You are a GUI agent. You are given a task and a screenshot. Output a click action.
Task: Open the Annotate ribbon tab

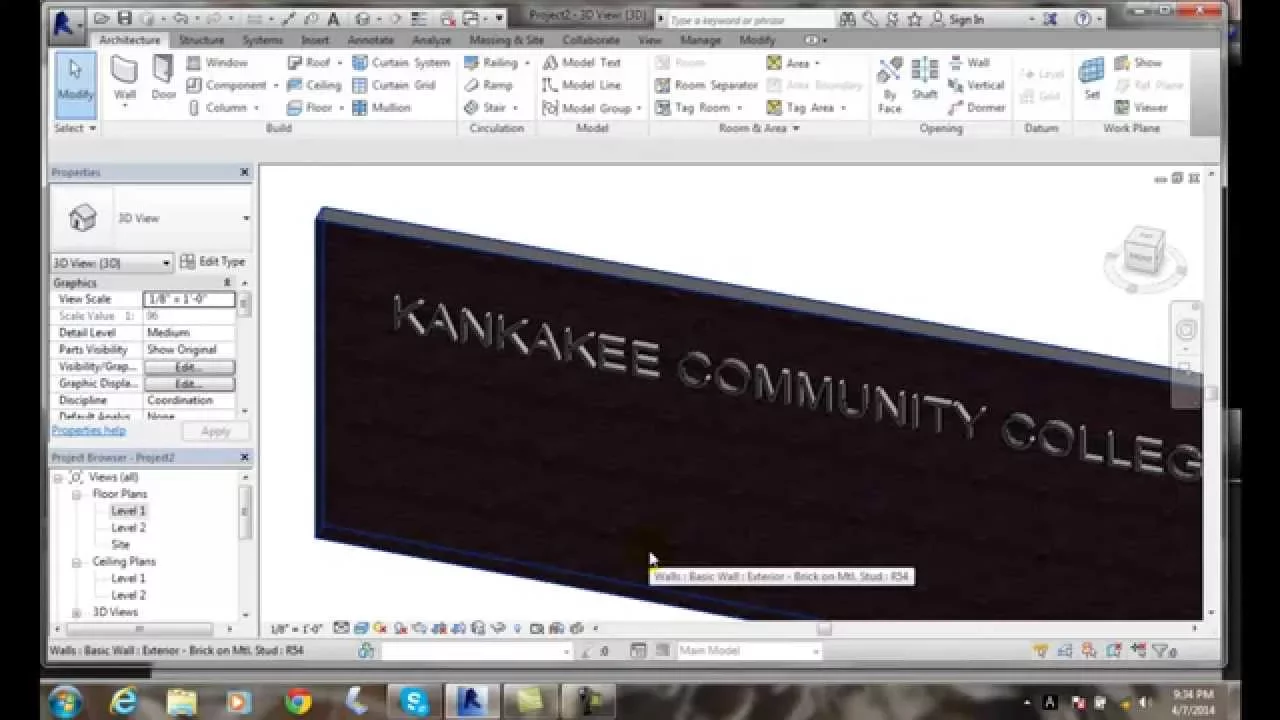(370, 40)
